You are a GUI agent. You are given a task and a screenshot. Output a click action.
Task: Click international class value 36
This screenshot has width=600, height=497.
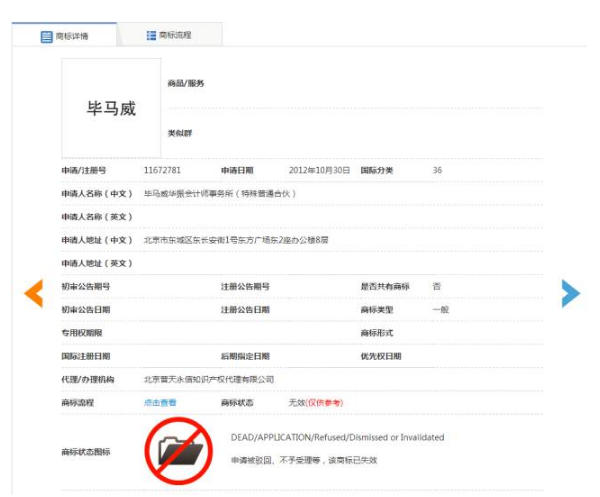coord(437,170)
